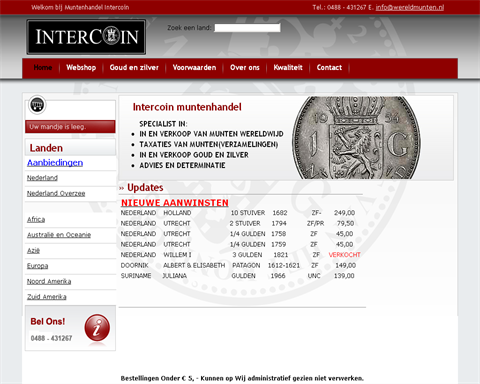Select the UTRECHT 1/4 GULDEN 1758 row
This screenshot has height=384, width=480.
point(238,234)
